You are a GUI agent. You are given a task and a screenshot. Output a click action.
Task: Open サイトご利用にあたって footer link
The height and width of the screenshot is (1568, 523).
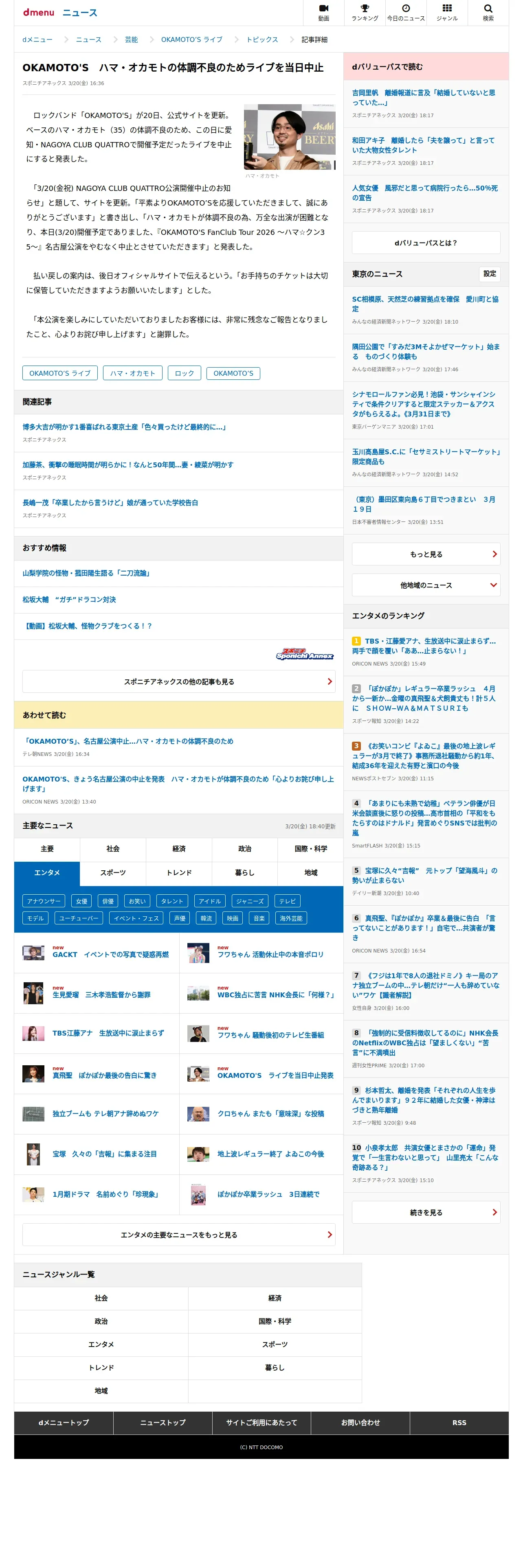pos(261,1423)
